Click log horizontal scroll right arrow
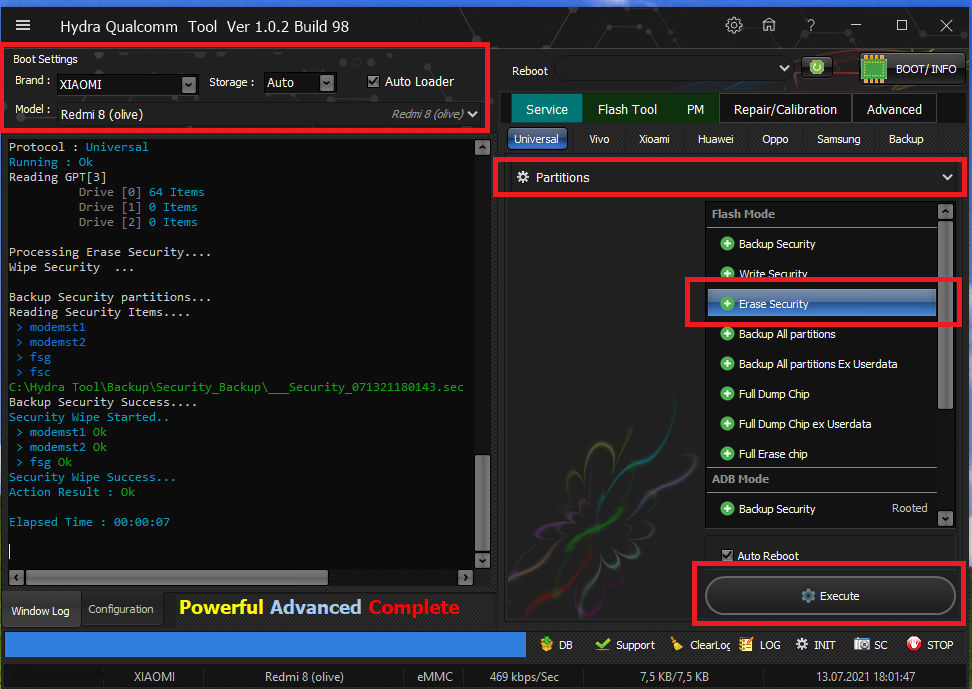The image size is (972, 689). (466, 577)
